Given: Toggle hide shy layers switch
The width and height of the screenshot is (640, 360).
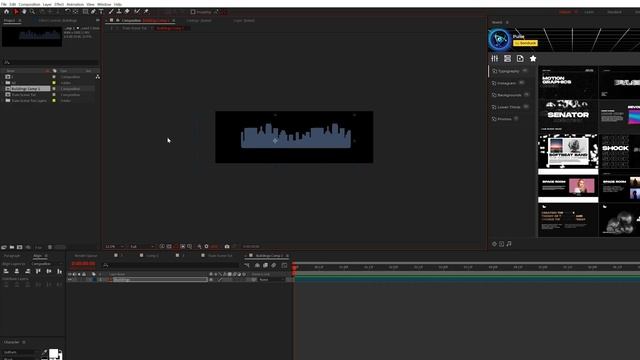Looking at the screenshot, I should click(x=257, y=265).
